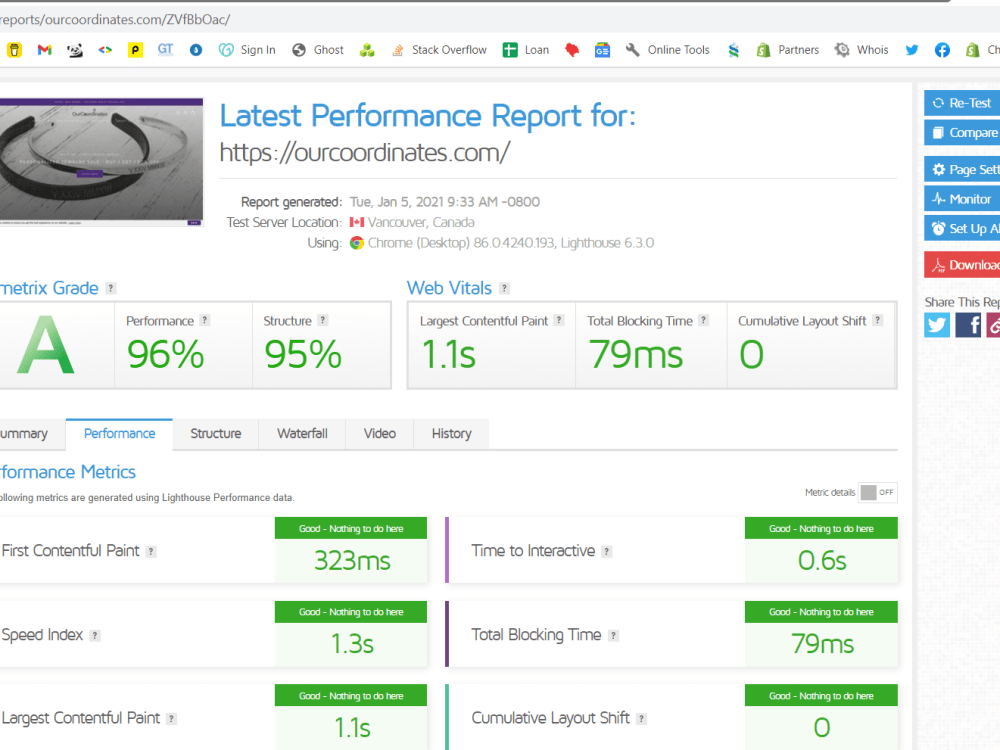Open the GT bookmark icon
The image size is (1000, 750).
point(165,50)
